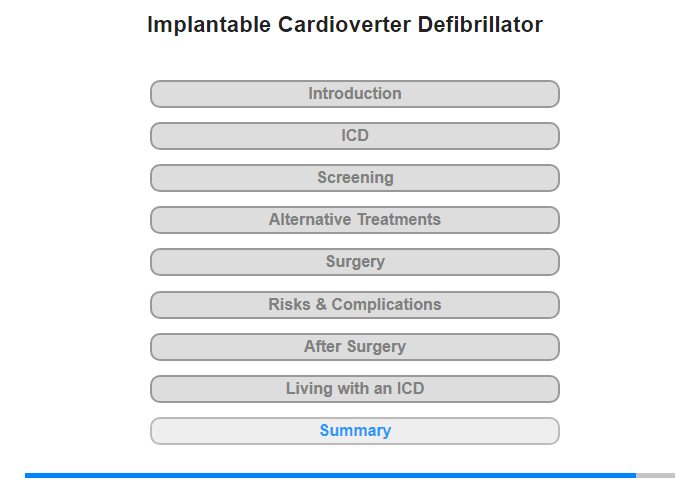Click the gray unfilled end of progress bar
The height and width of the screenshot is (480, 700).
click(x=655, y=475)
